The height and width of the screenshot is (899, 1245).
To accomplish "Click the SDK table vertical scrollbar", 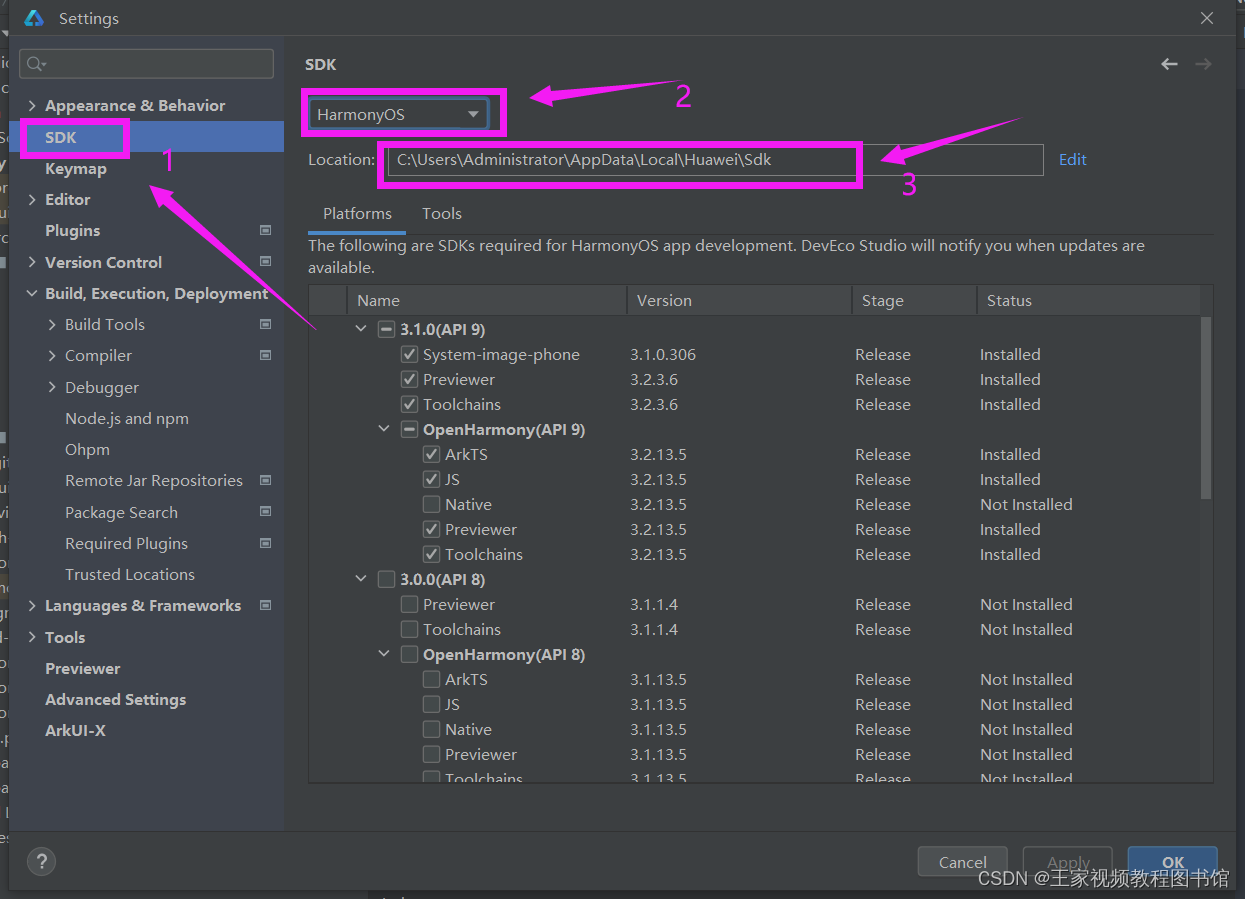I will 1206,407.
